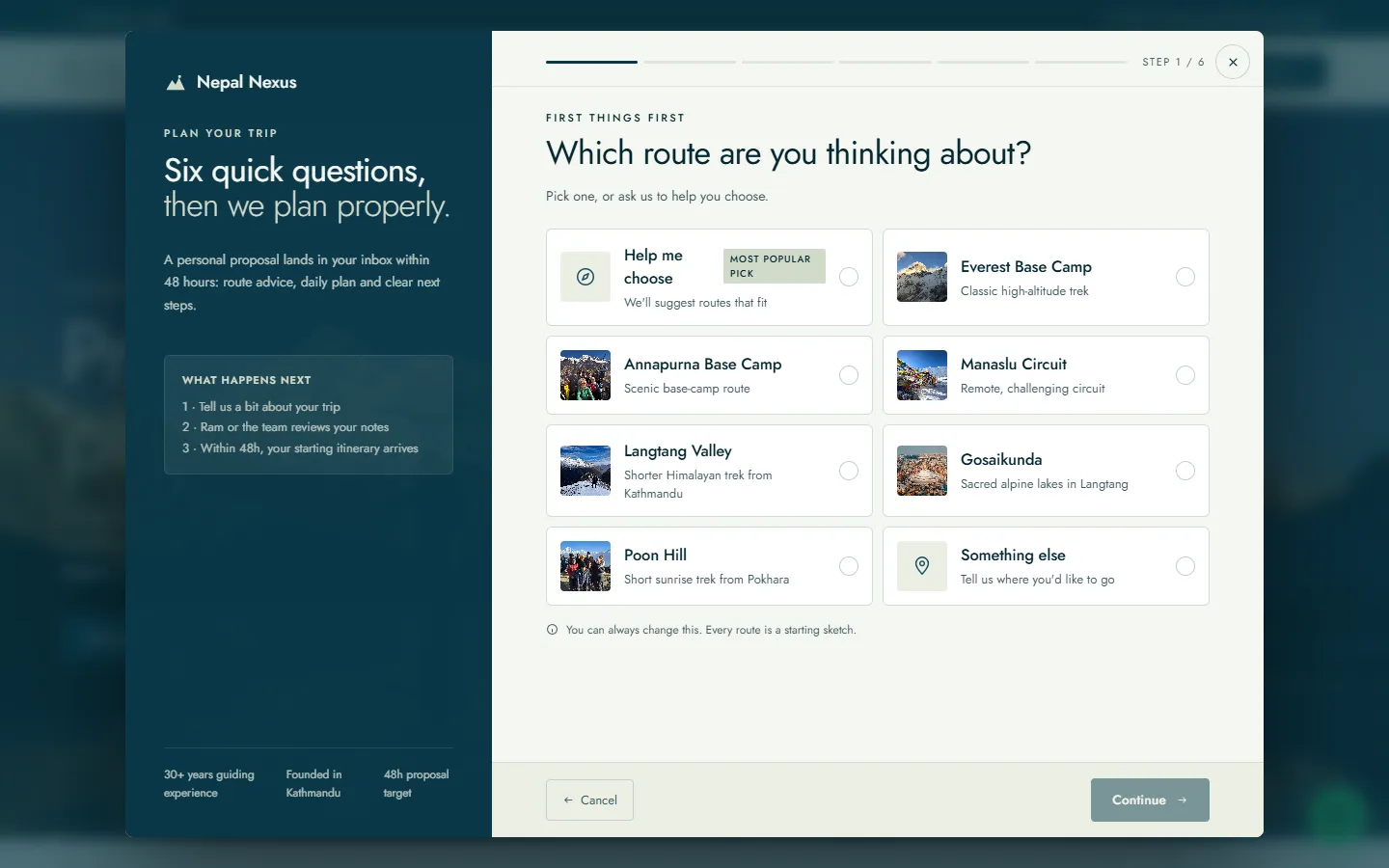Click 'Pick one, or ask us to help you choose.'
Viewport: 1389px width, 868px height.
657,196
